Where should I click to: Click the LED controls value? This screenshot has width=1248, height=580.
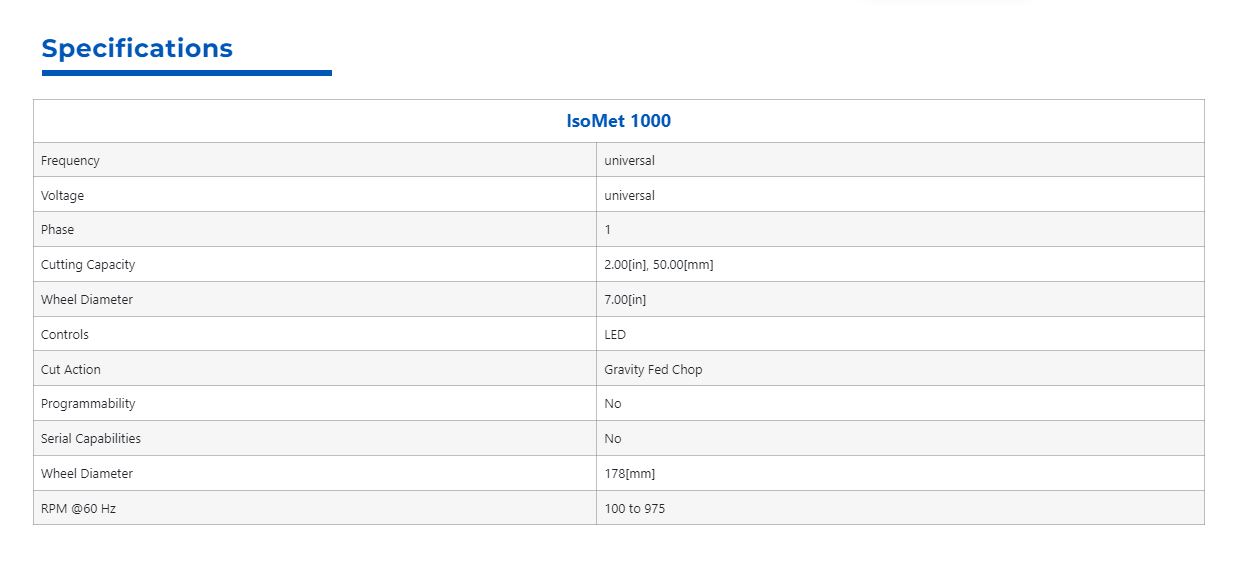pos(615,334)
